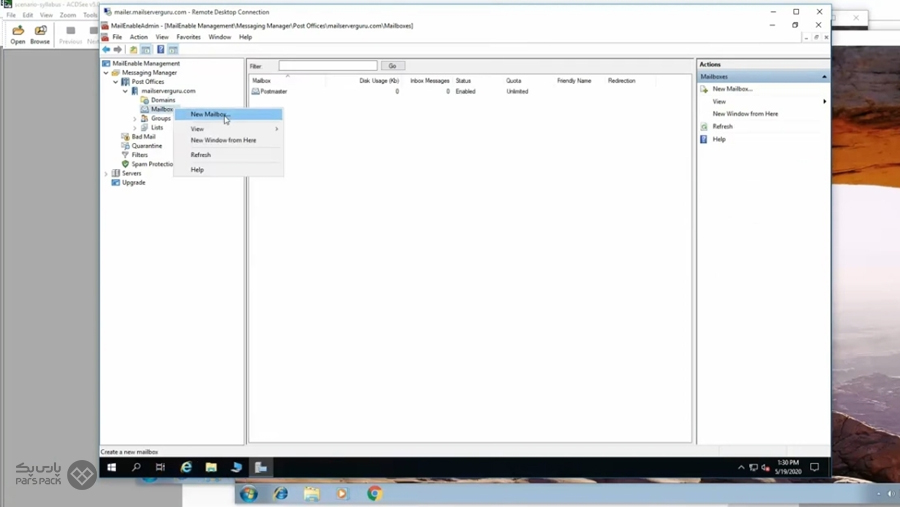900x507 pixels.
Task: Open the Window menu
Action: [x=220, y=37]
